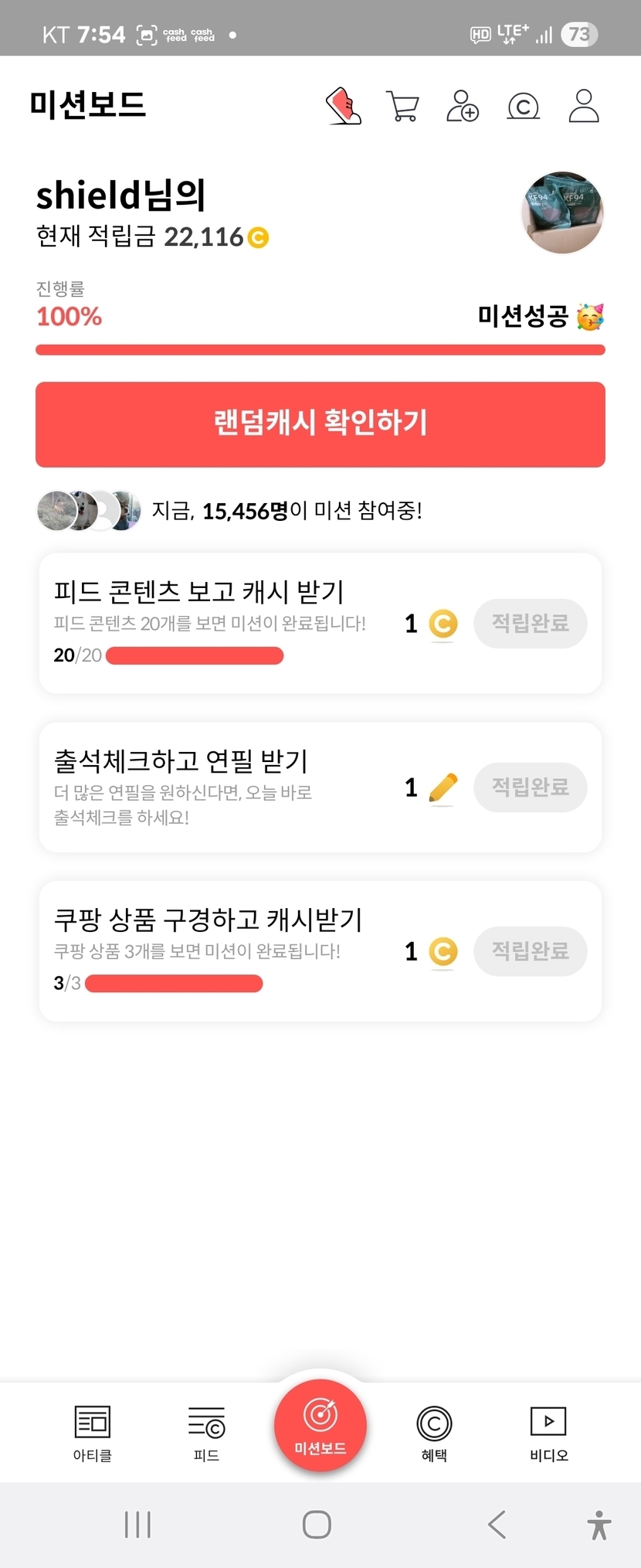Switch to the 피드 tab

[x=206, y=1432]
